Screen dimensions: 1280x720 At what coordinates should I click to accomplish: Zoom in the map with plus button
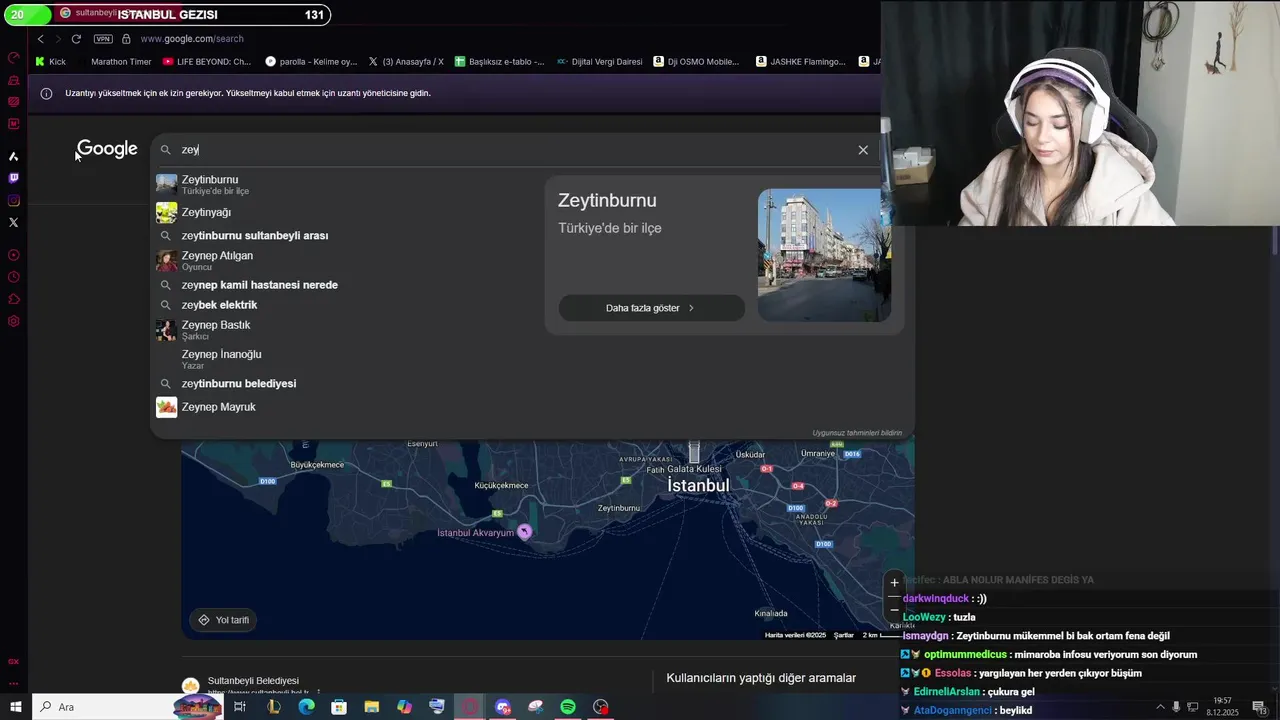(894, 583)
